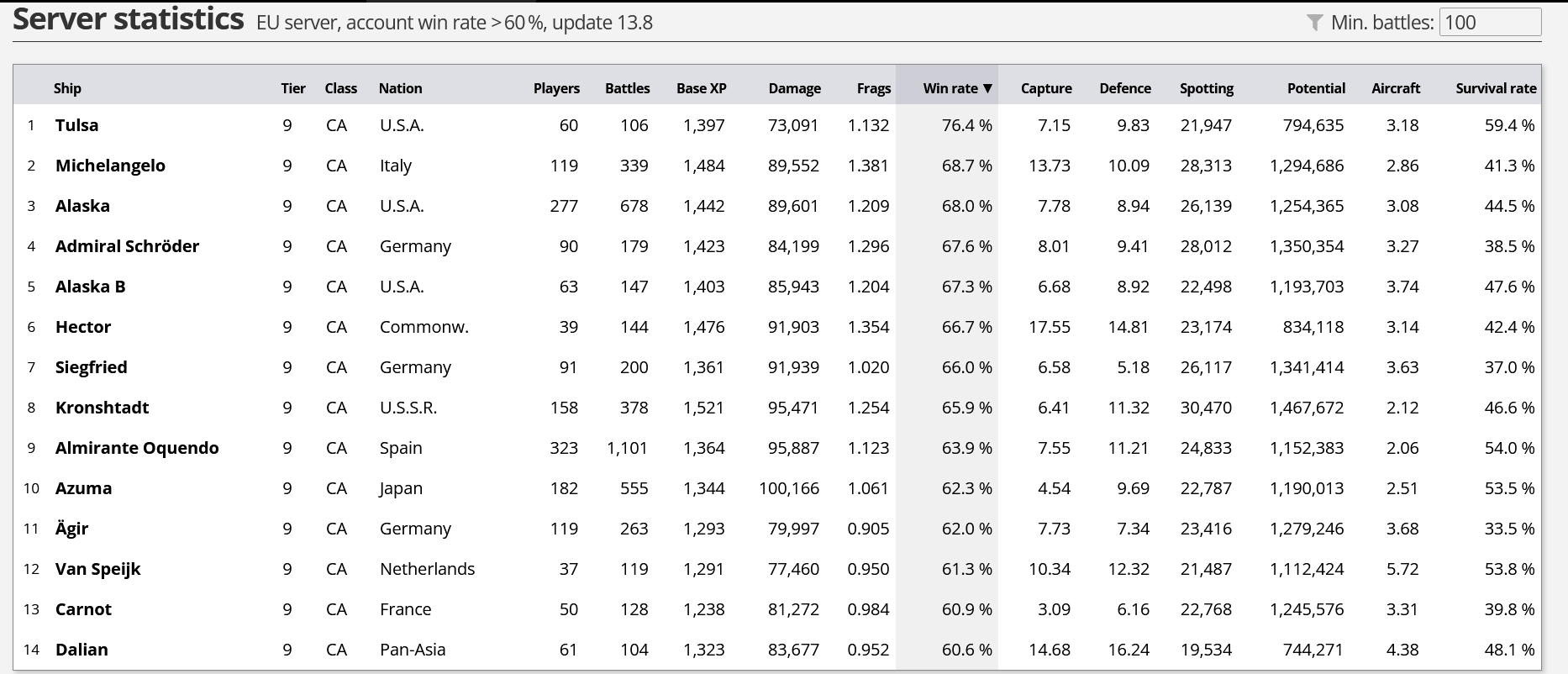Click the filter funnel icon
Viewport: 1568px width, 674px height.
point(1315,23)
